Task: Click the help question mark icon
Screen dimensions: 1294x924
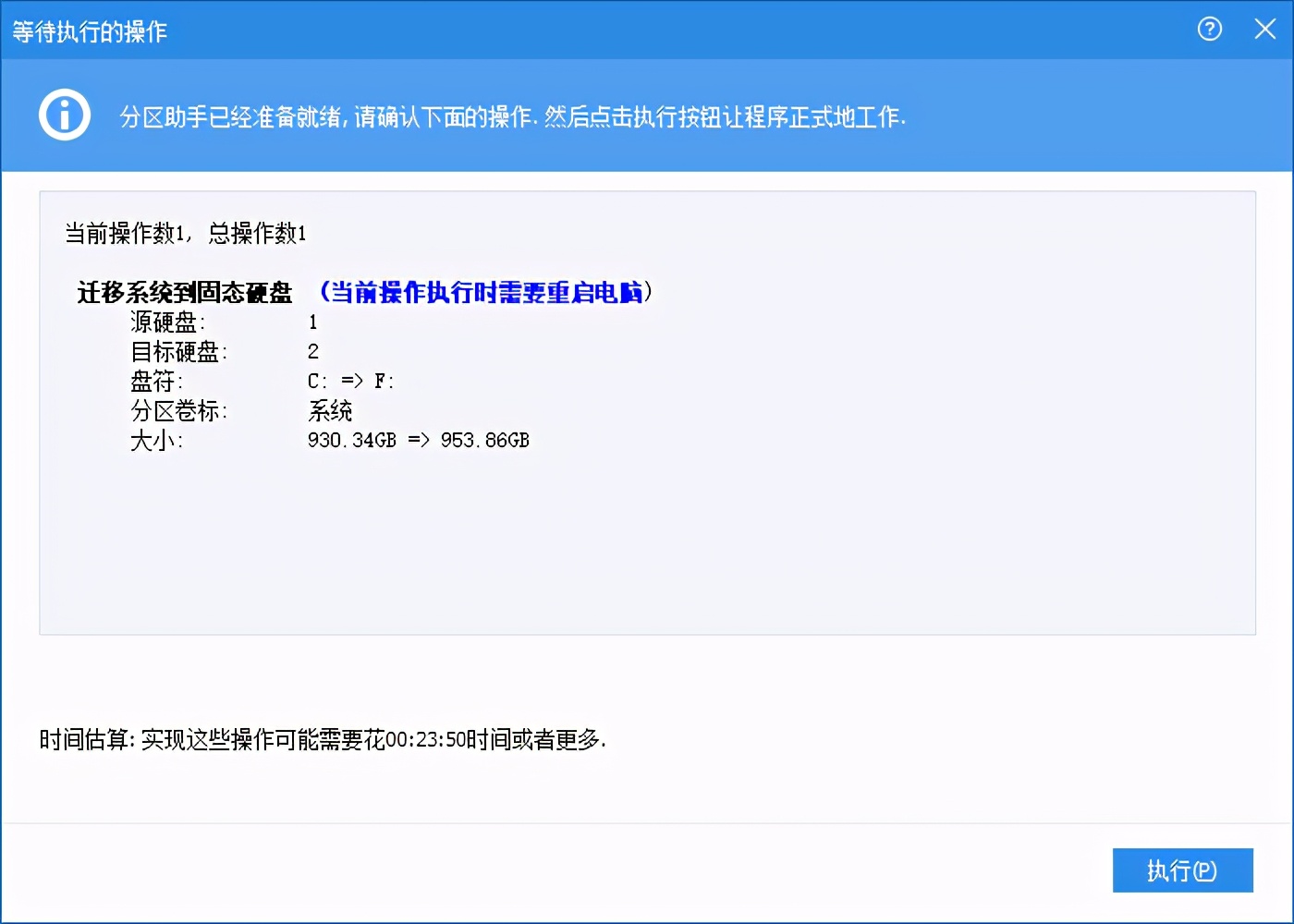Action: click(x=1209, y=30)
